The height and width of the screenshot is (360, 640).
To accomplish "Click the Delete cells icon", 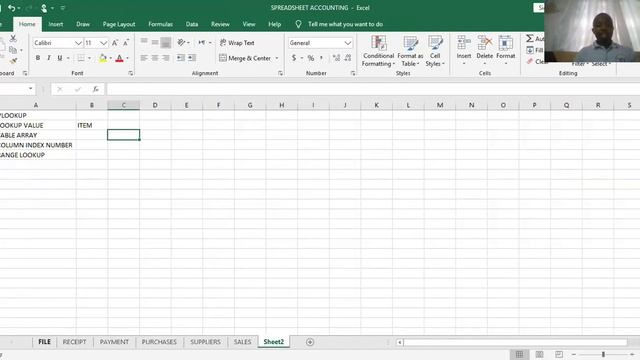I will coord(484,43).
